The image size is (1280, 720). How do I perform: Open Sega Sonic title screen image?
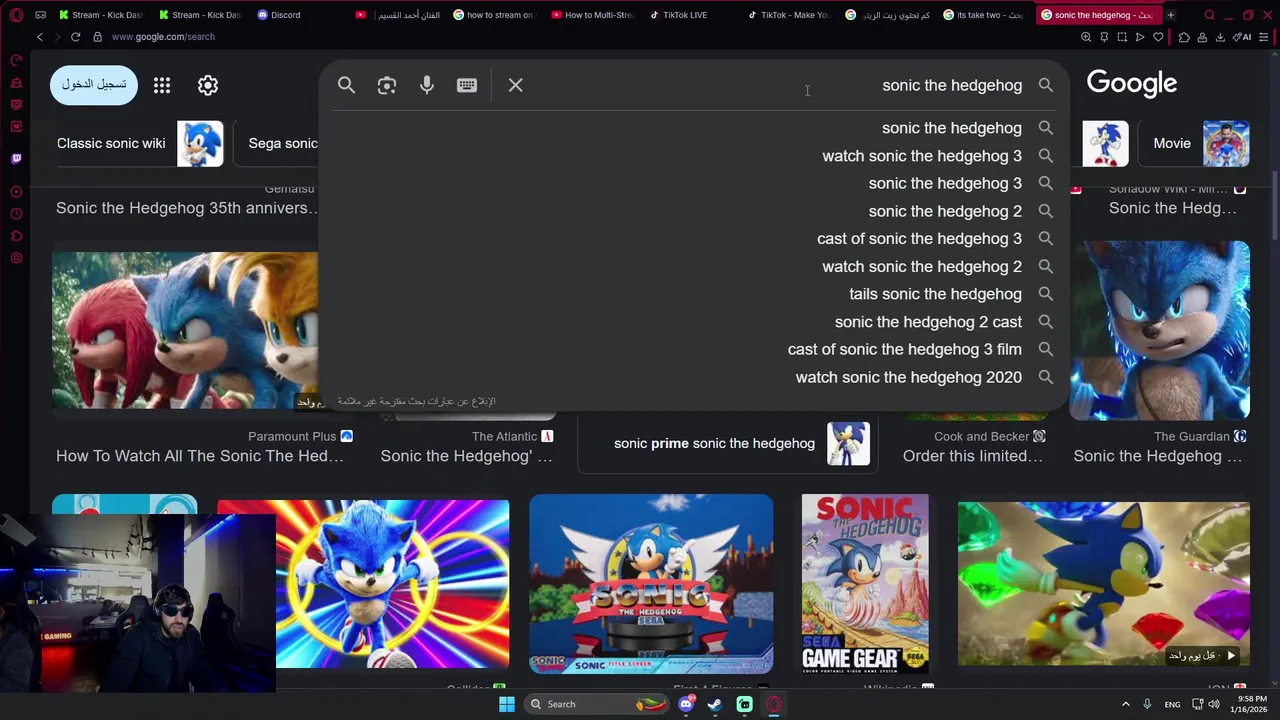tap(651, 583)
